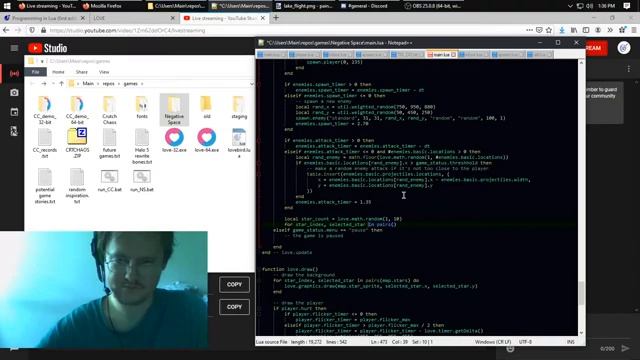Screen dimensions: 640x360
Task: Open Explorer File menu
Action: pyautogui.click(x=36, y=72)
